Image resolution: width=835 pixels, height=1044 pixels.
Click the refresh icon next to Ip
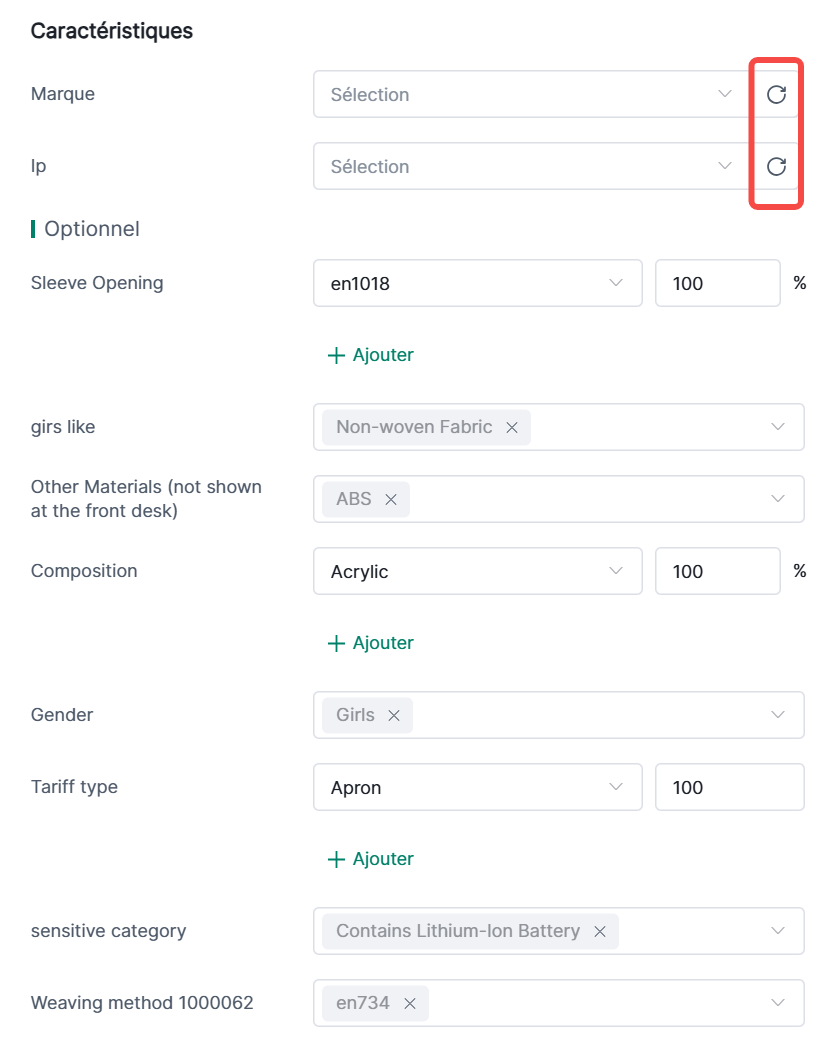click(776, 167)
